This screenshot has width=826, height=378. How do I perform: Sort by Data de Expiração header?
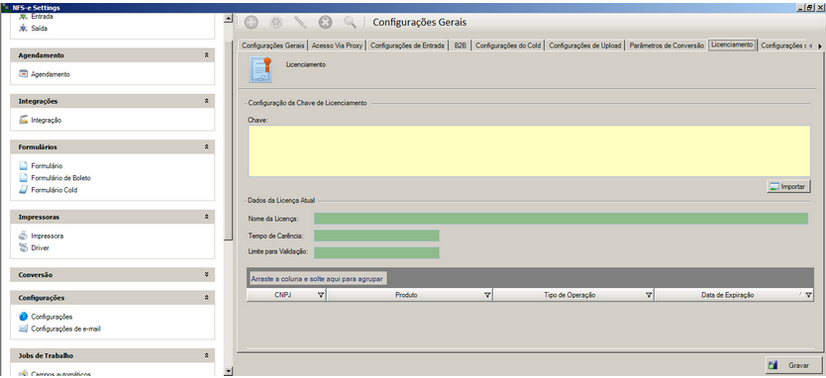pos(727,295)
